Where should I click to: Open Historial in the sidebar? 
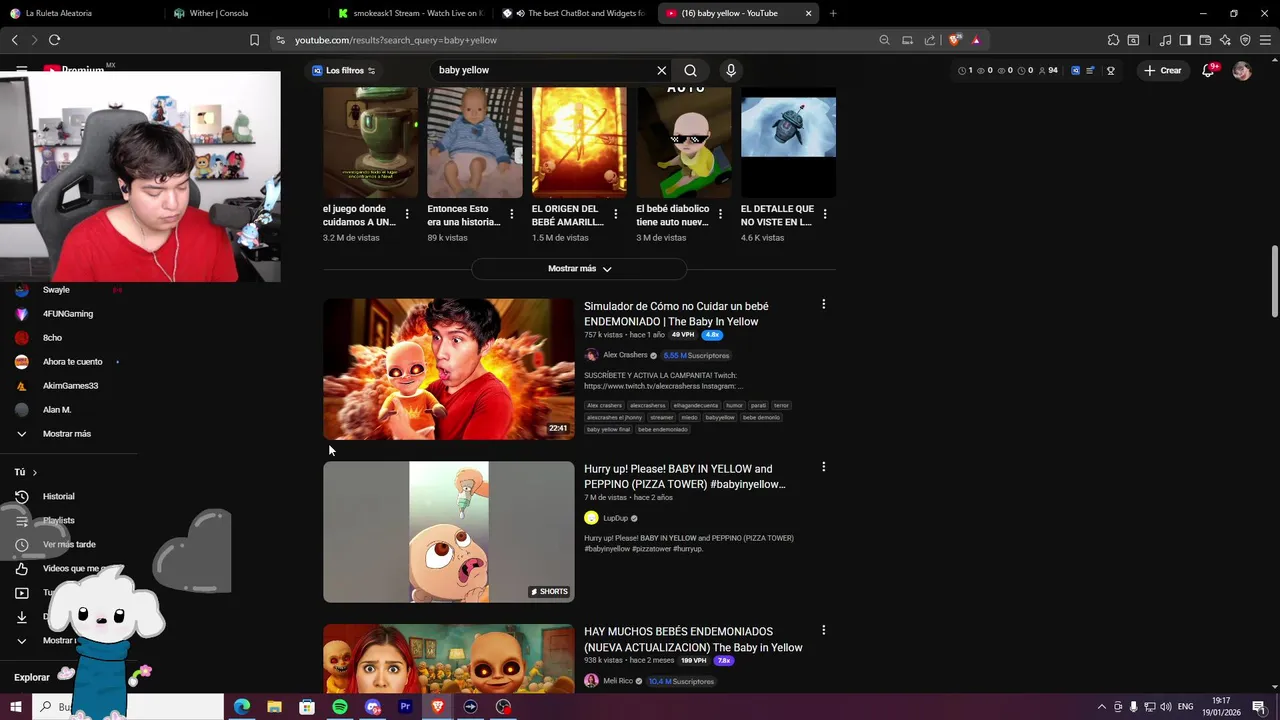58,496
